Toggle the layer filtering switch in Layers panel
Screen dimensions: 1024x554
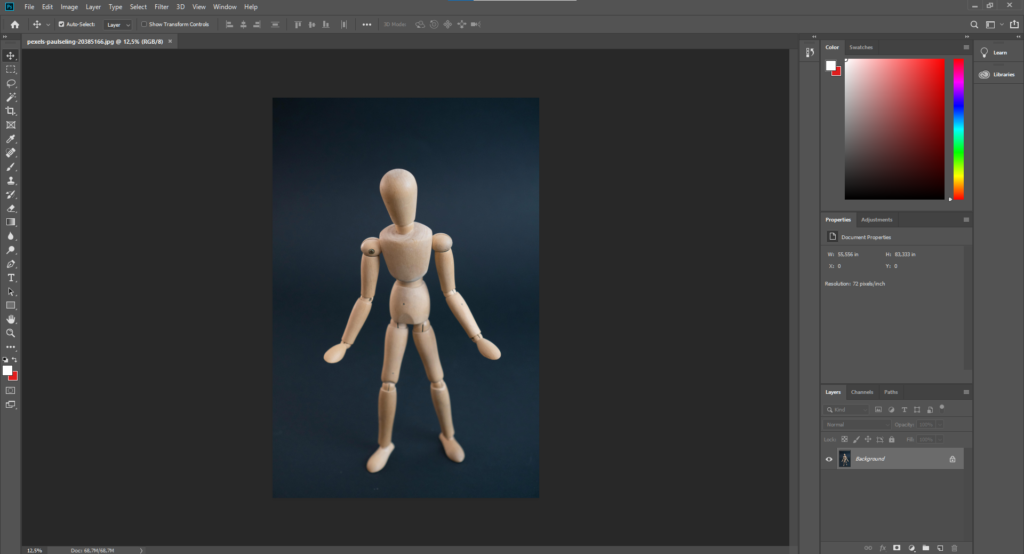pyautogui.click(x=942, y=408)
